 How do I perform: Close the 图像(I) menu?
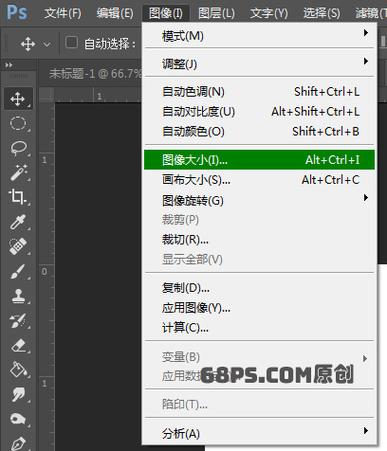pyautogui.click(x=166, y=13)
